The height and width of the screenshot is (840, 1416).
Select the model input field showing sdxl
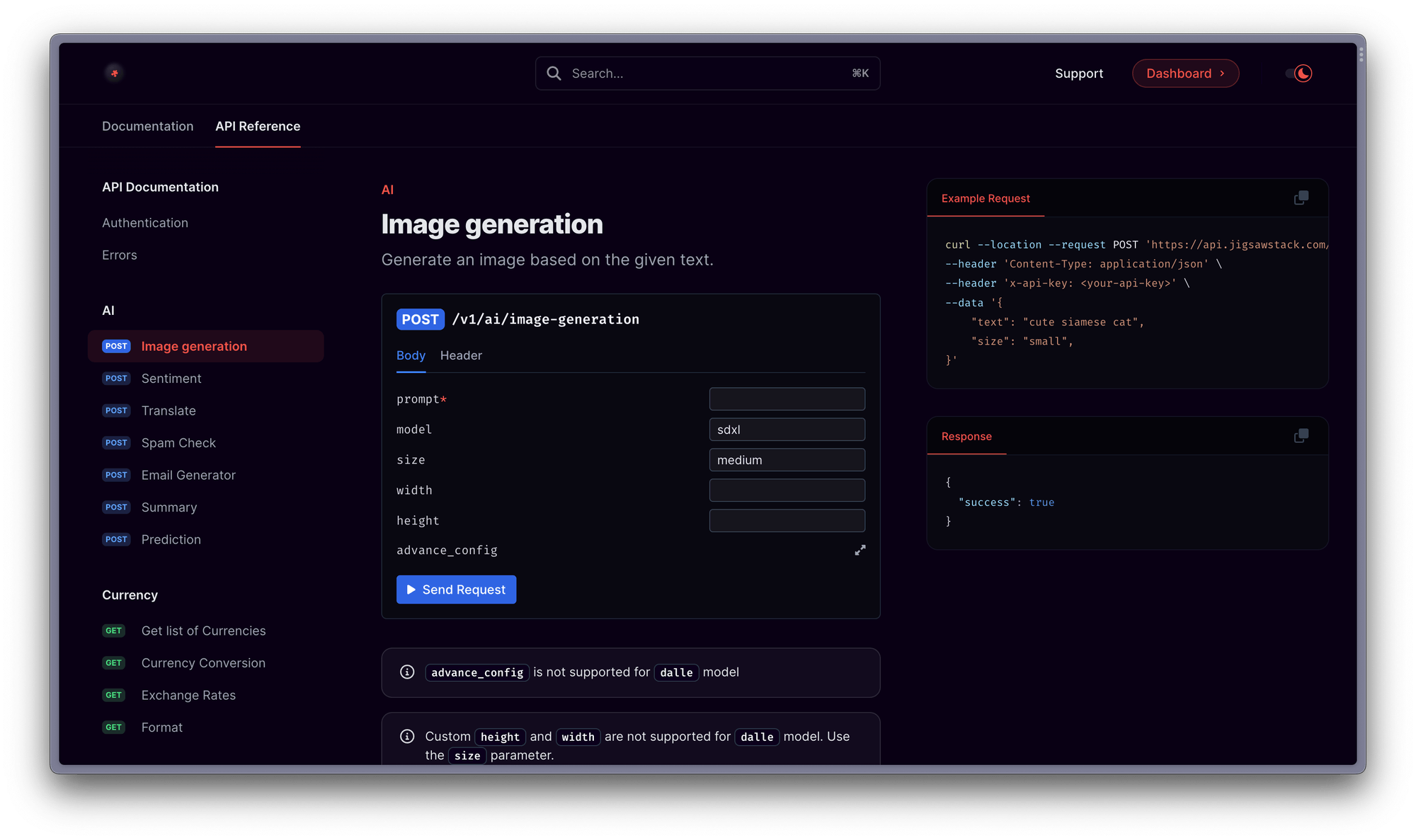787,428
